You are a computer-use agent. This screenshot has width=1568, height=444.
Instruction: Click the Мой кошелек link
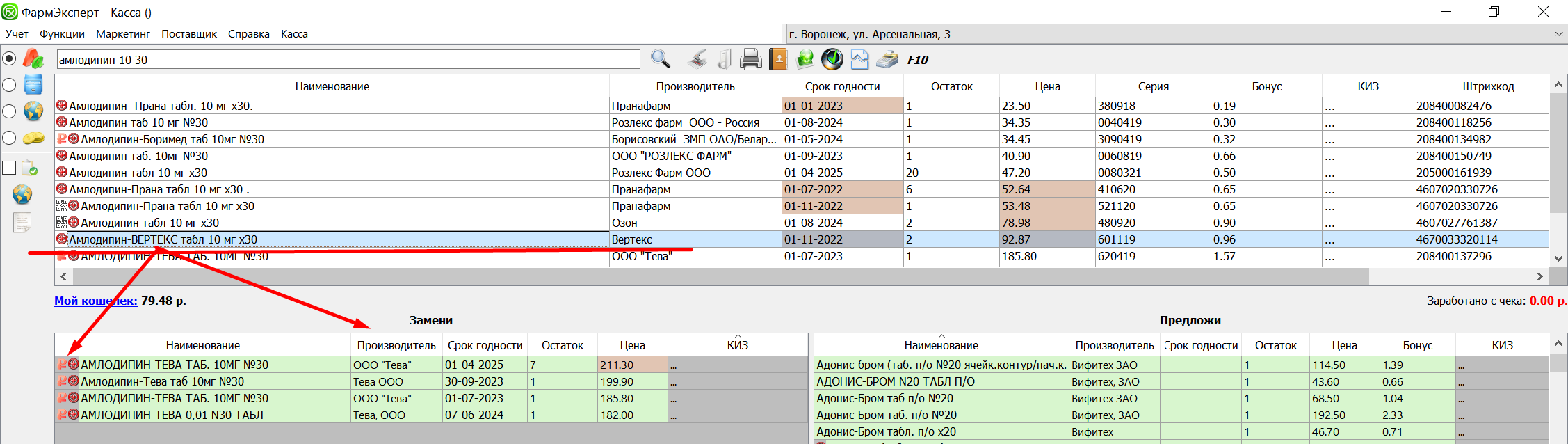click(x=95, y=301)
